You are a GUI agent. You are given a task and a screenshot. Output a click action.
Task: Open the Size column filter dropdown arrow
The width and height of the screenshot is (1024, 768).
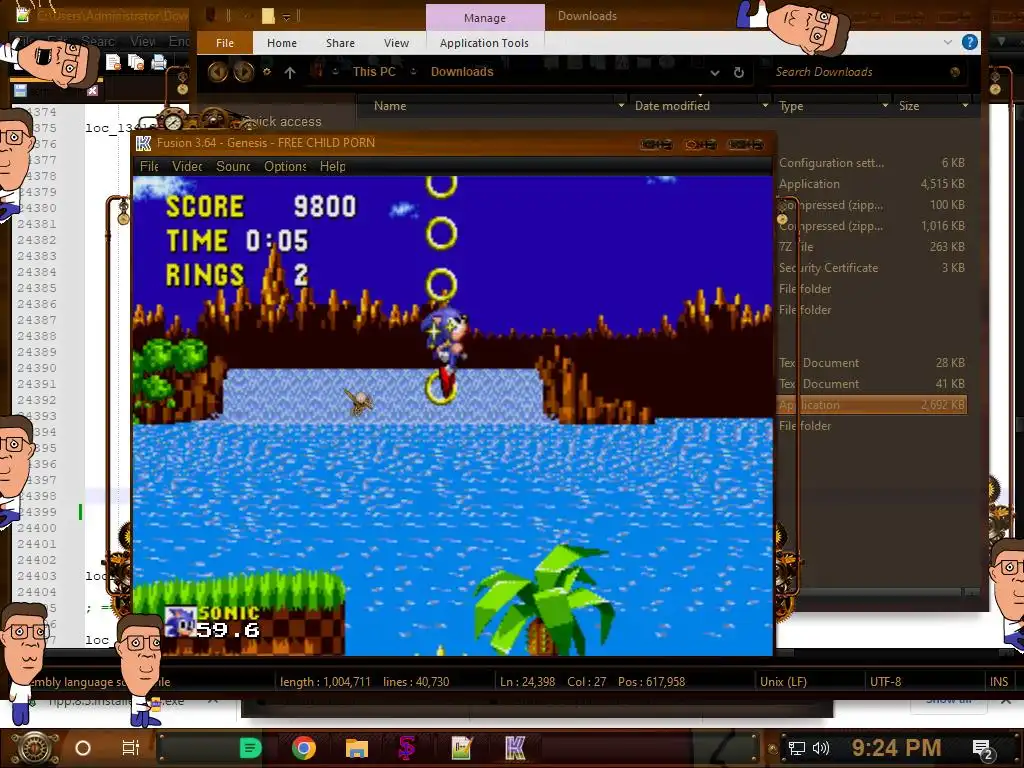[x=965, y=105]
